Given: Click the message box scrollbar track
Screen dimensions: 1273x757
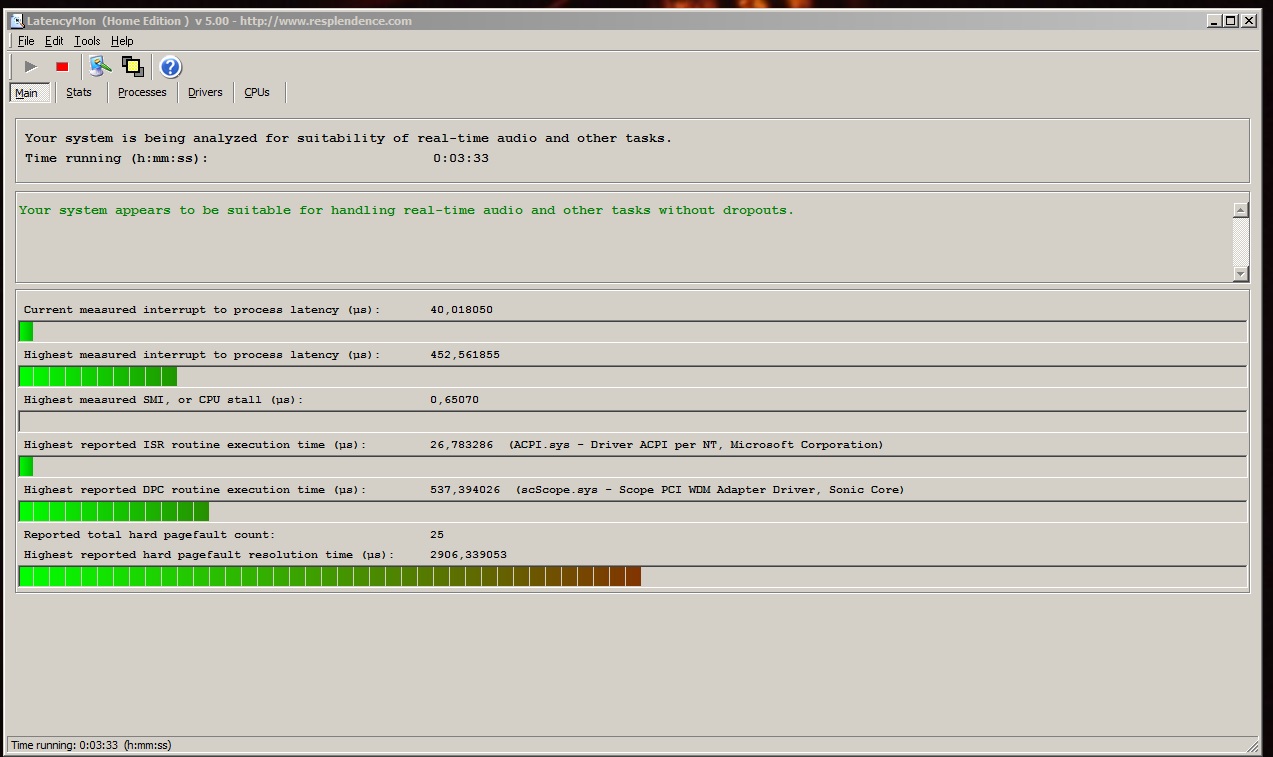Looking at the screenshot, I should click(1241, 242).
